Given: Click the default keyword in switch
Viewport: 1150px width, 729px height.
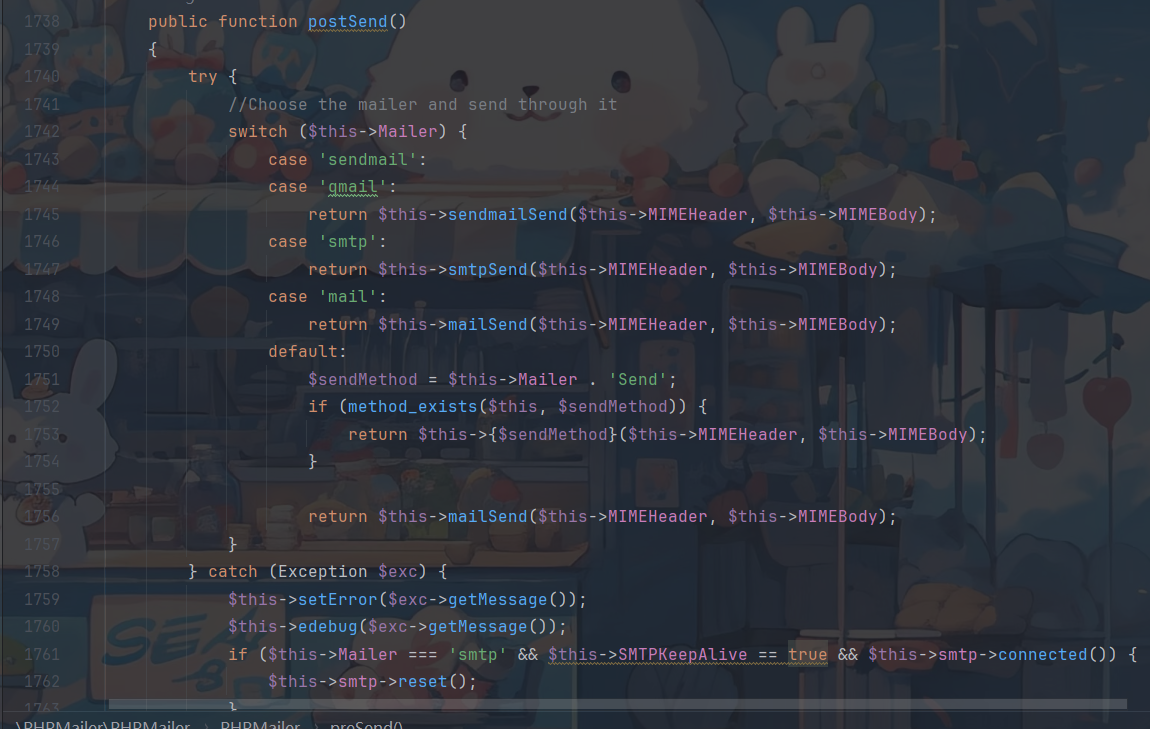Looking at the screenshot, I should point(307,351).
